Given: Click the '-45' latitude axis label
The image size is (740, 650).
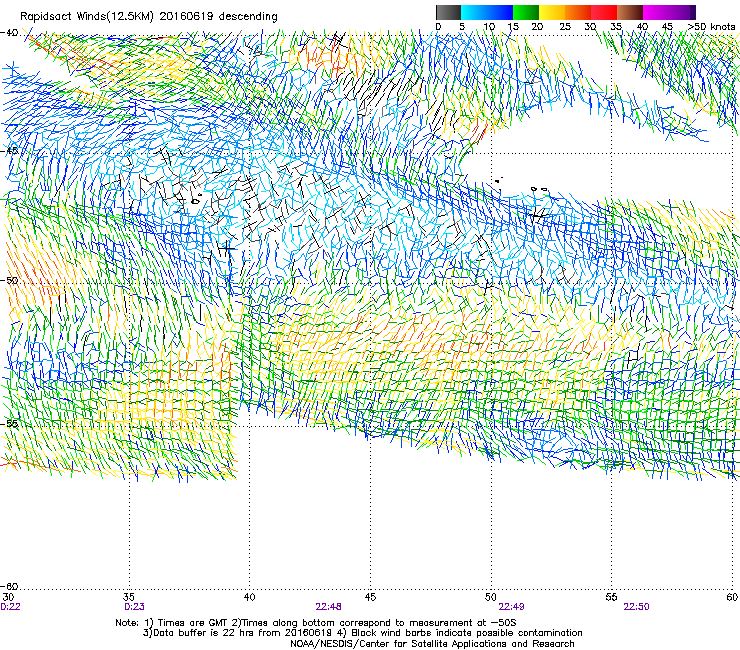Looking at the screenshot, I should 9,151.
